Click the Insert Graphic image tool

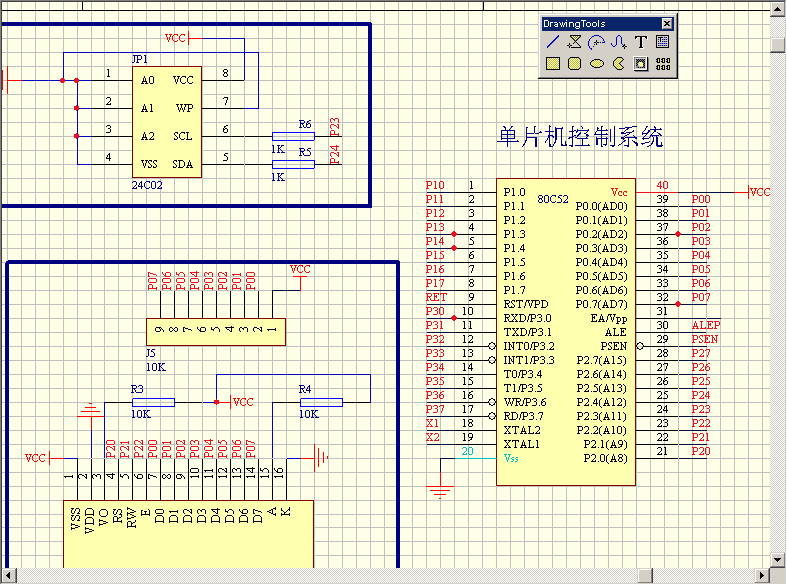pos(641,64)
